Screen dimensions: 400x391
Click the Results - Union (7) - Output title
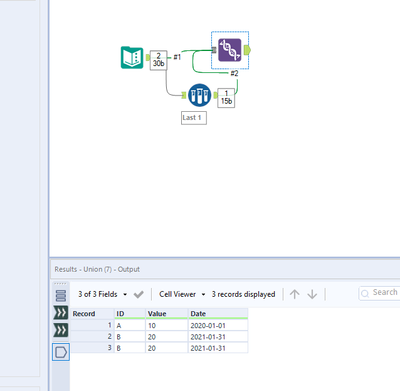(97, 269)
